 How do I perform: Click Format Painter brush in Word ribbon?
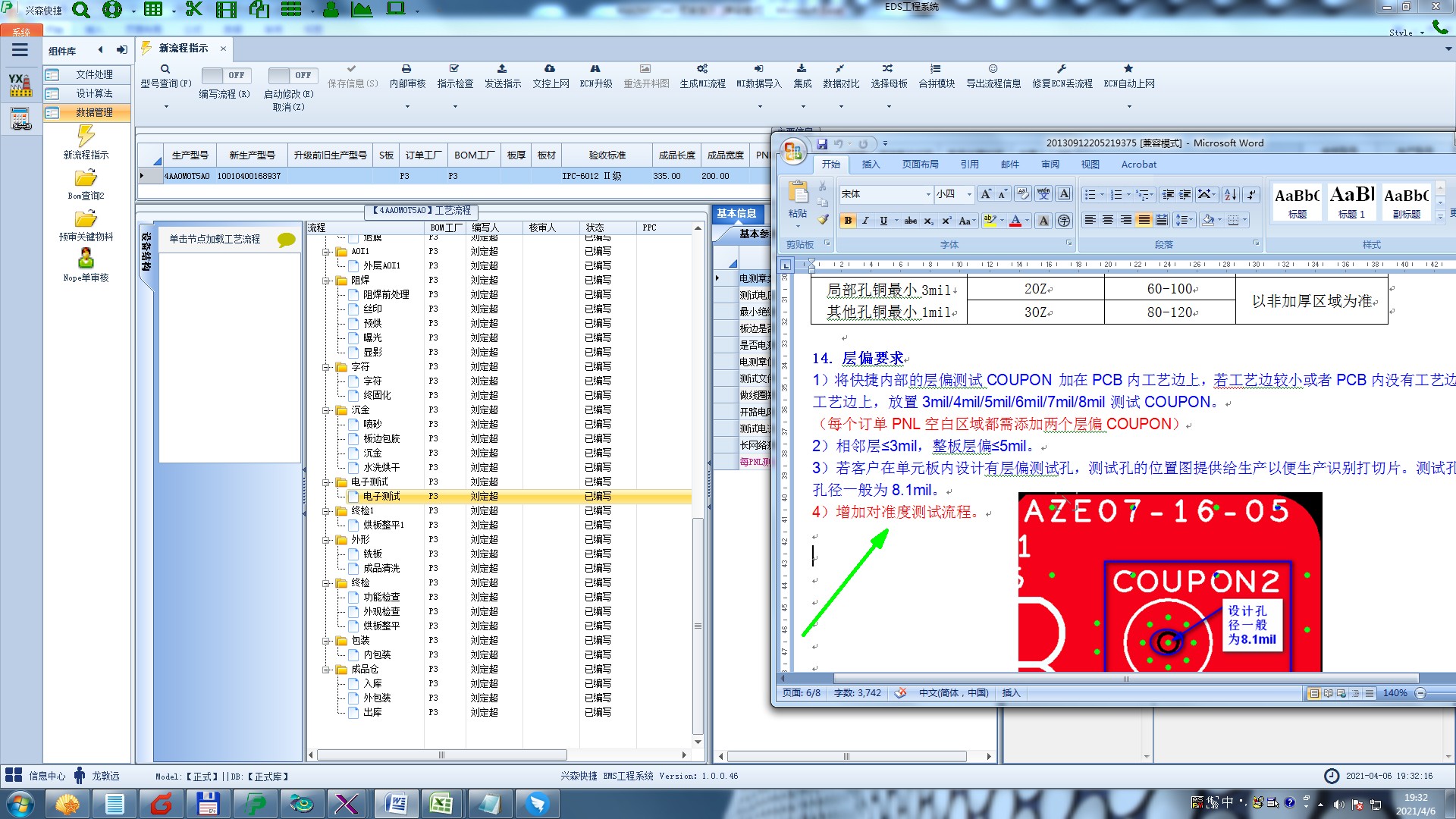click(x=823, y=220)
